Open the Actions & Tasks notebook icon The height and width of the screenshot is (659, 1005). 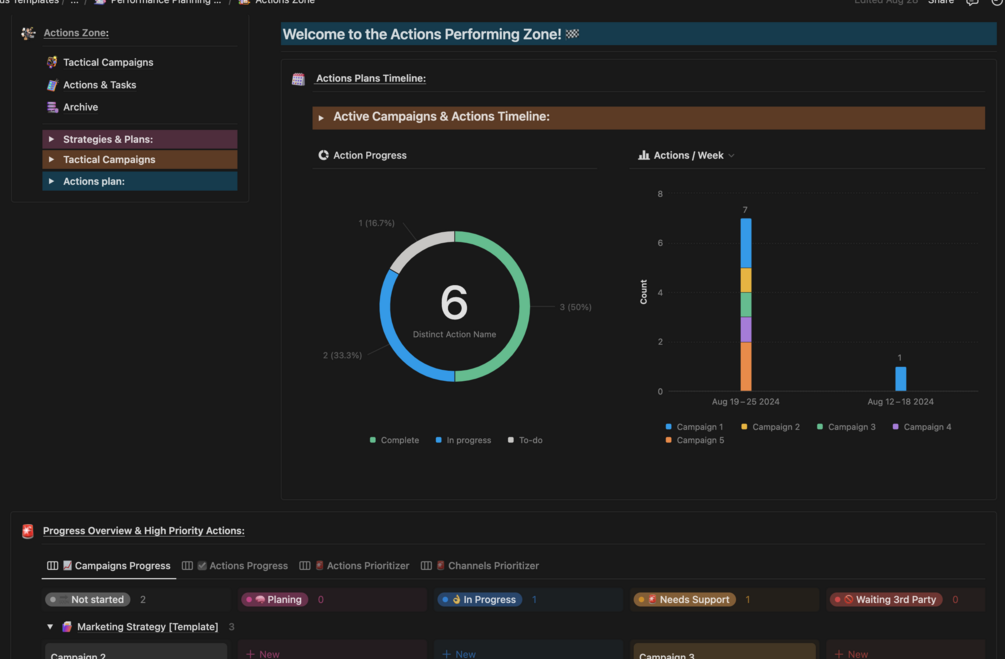pos(52,85)
